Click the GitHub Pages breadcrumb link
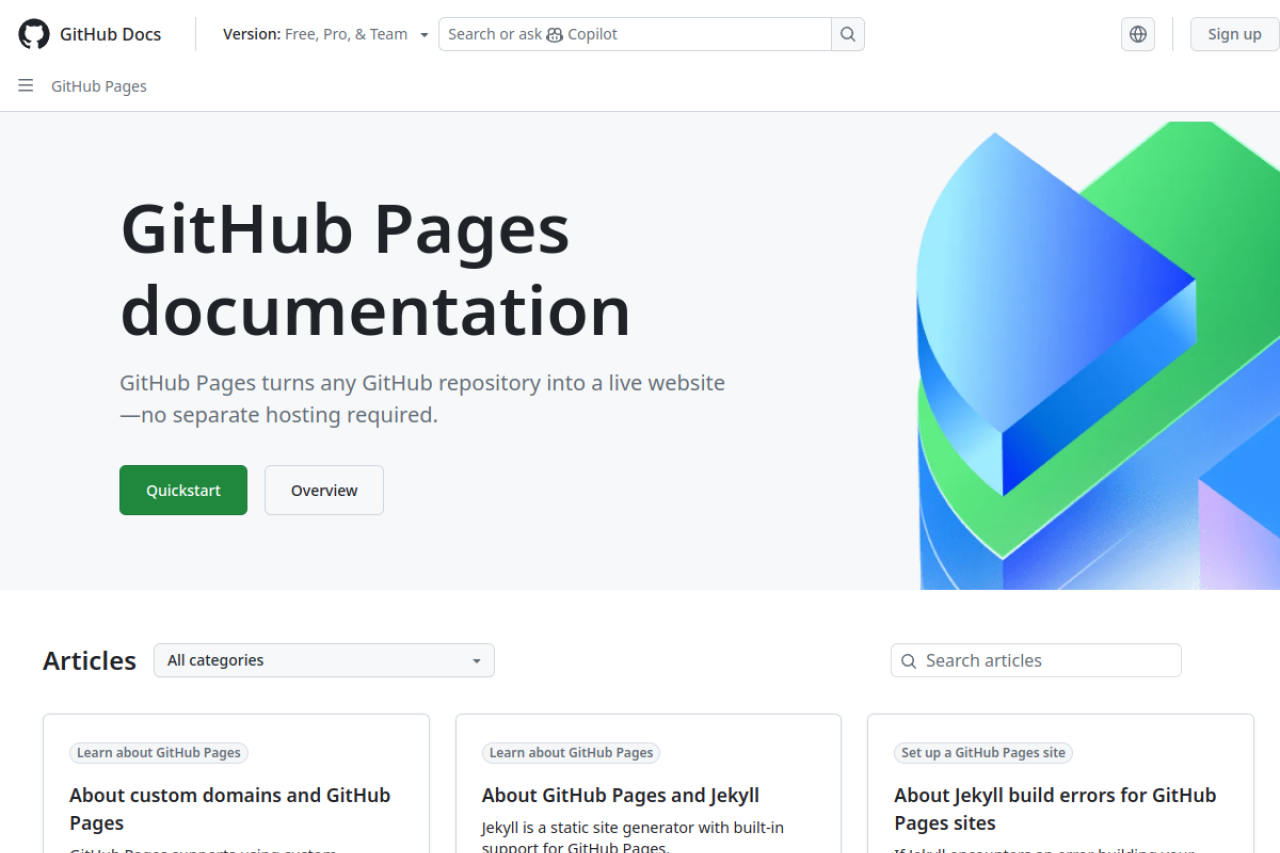1280x853 pixels. pyautogui.click(x=99, y=86)
